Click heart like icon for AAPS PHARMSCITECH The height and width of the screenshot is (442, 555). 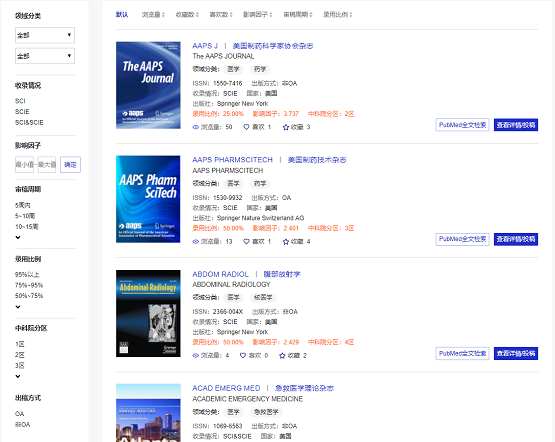click(x=246, y=241)
